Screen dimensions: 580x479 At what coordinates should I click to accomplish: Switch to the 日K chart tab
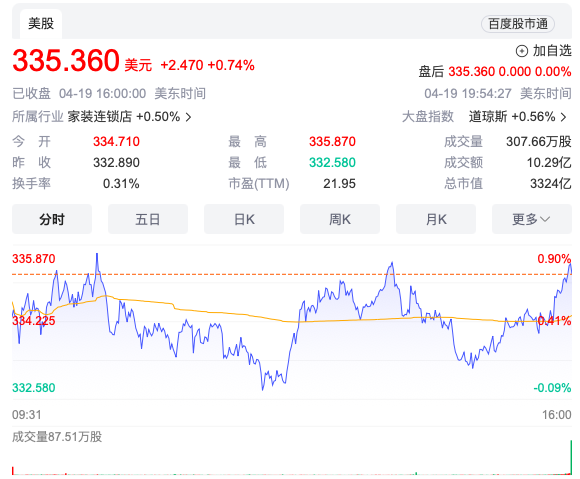(244, 219)
